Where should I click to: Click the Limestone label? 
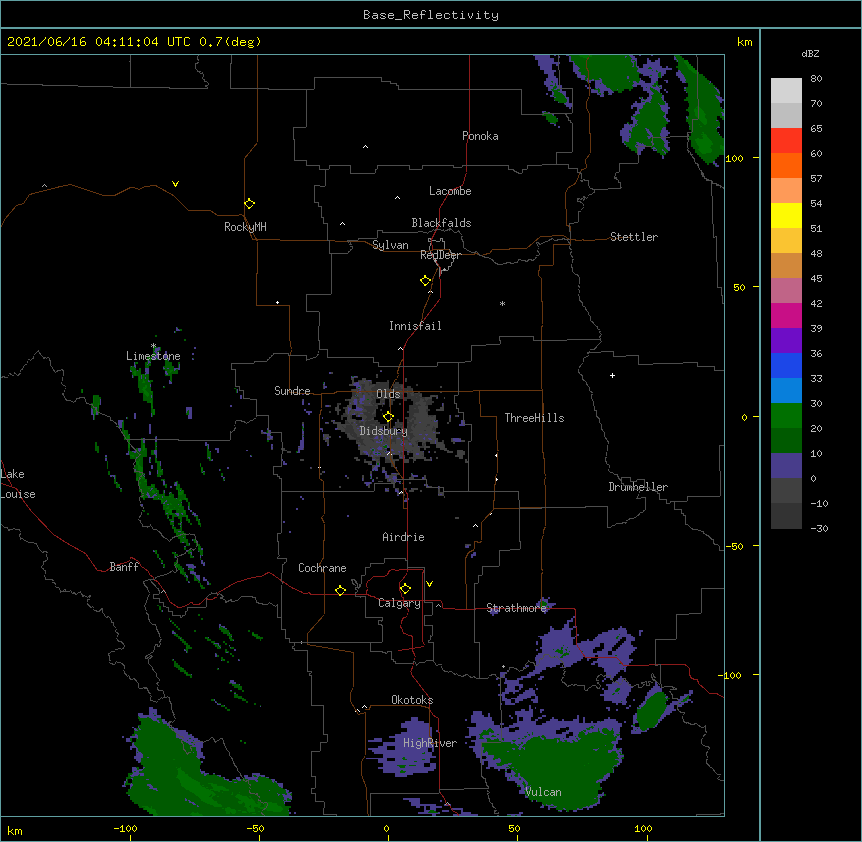coord(153,356)
